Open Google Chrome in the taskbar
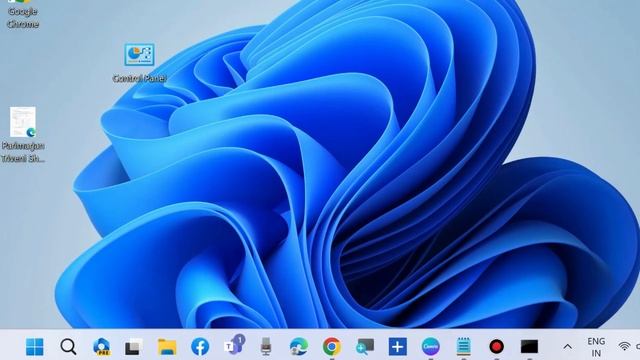Image resolution: width=640 pixels, height=360 pixels. [x=332, y=347]
